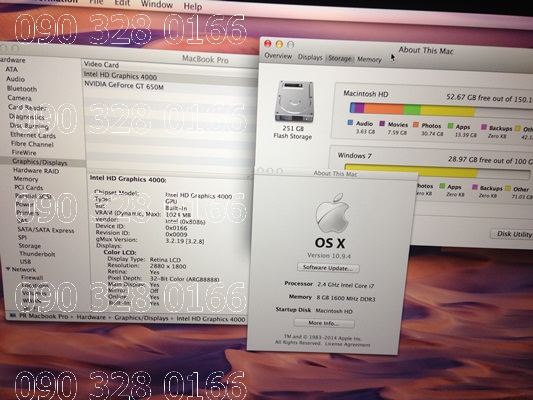The width and height of the screenshot is (533, 400).
Task: Click the More Info button
Action: tap(324, 323)
